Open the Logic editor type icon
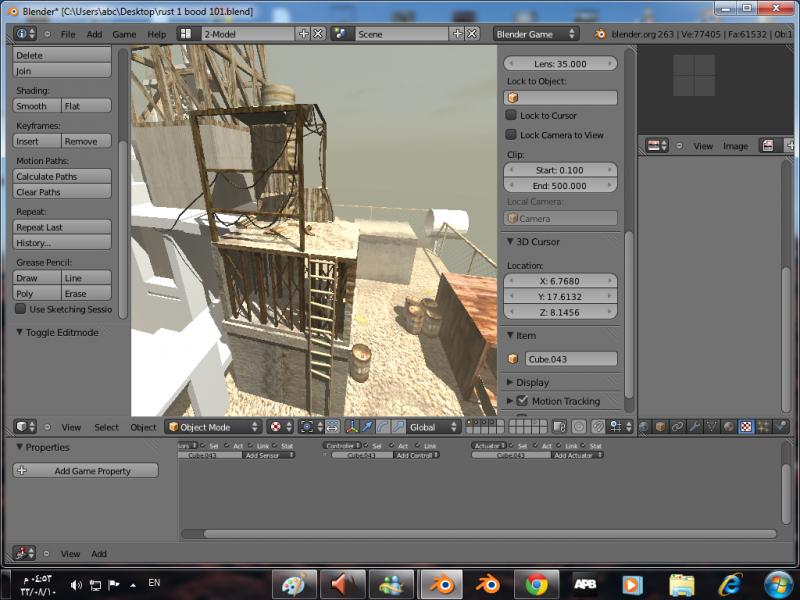 [x=24, y=553]
